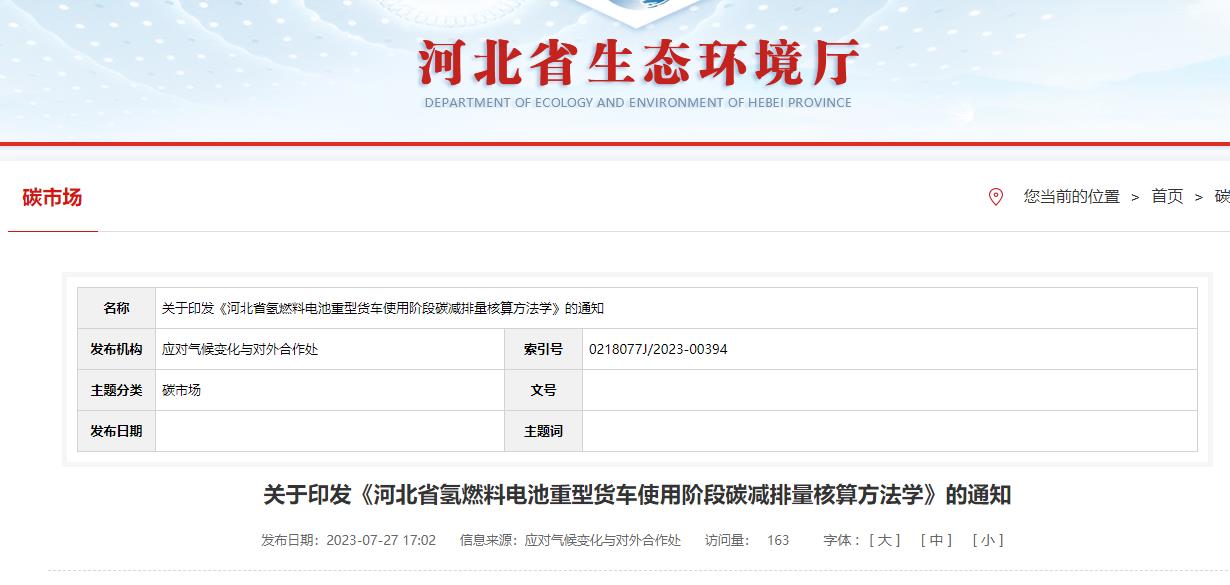Click 碳市场 value in the 主题分类 row
This screenshot has height=585, width=1230.
tap(181, 390)
